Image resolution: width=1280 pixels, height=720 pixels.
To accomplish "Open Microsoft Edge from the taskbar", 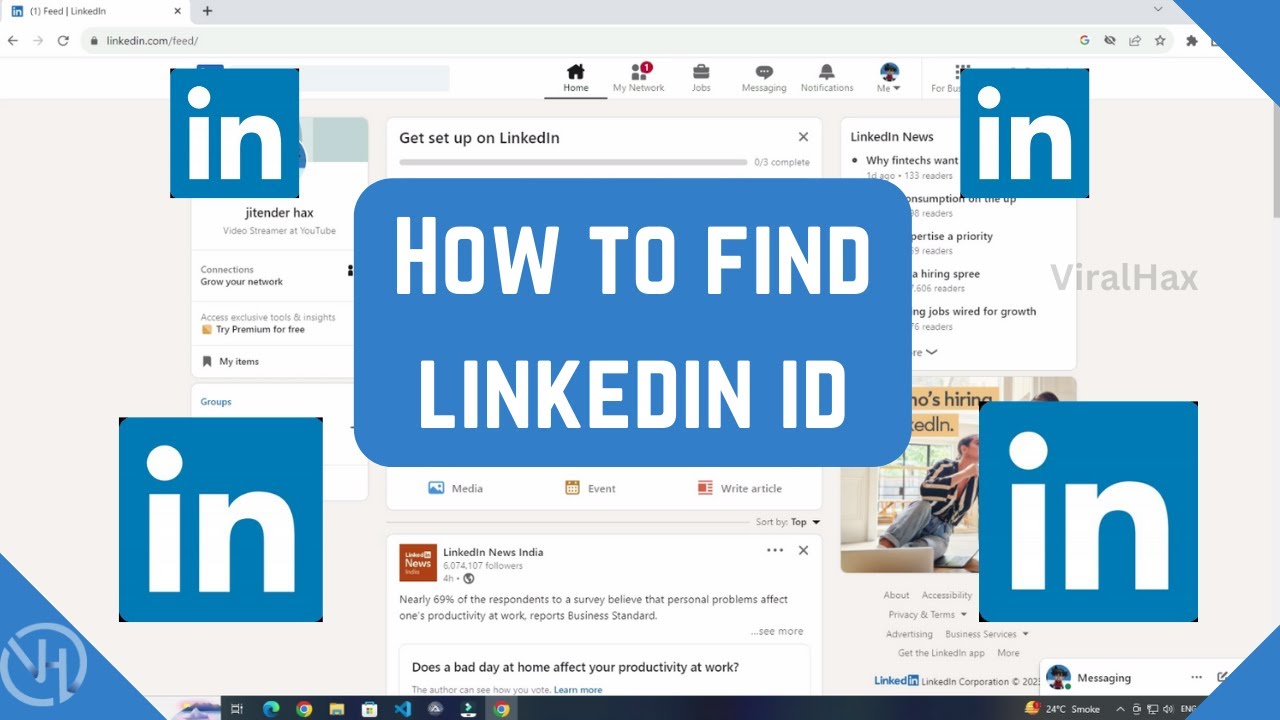I will pyautogui.click(x=270, y=709).
